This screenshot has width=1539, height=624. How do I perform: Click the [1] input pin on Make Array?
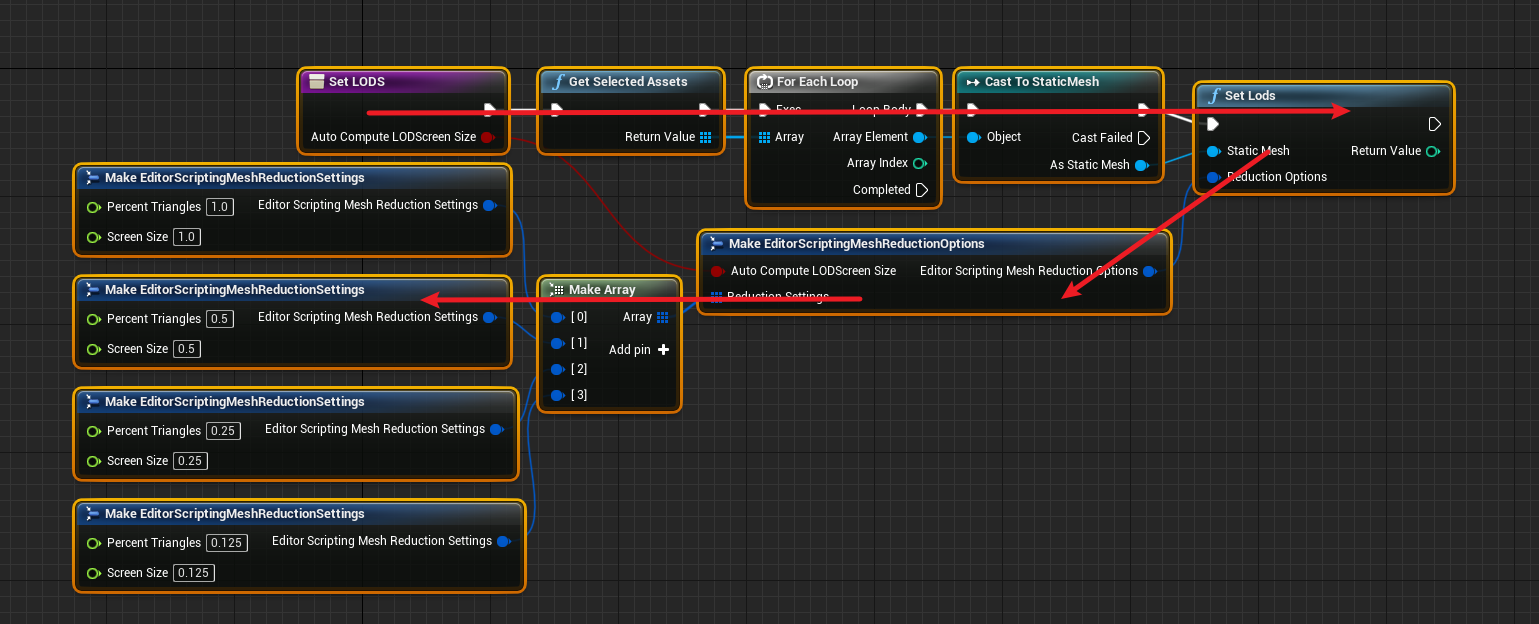558,343
